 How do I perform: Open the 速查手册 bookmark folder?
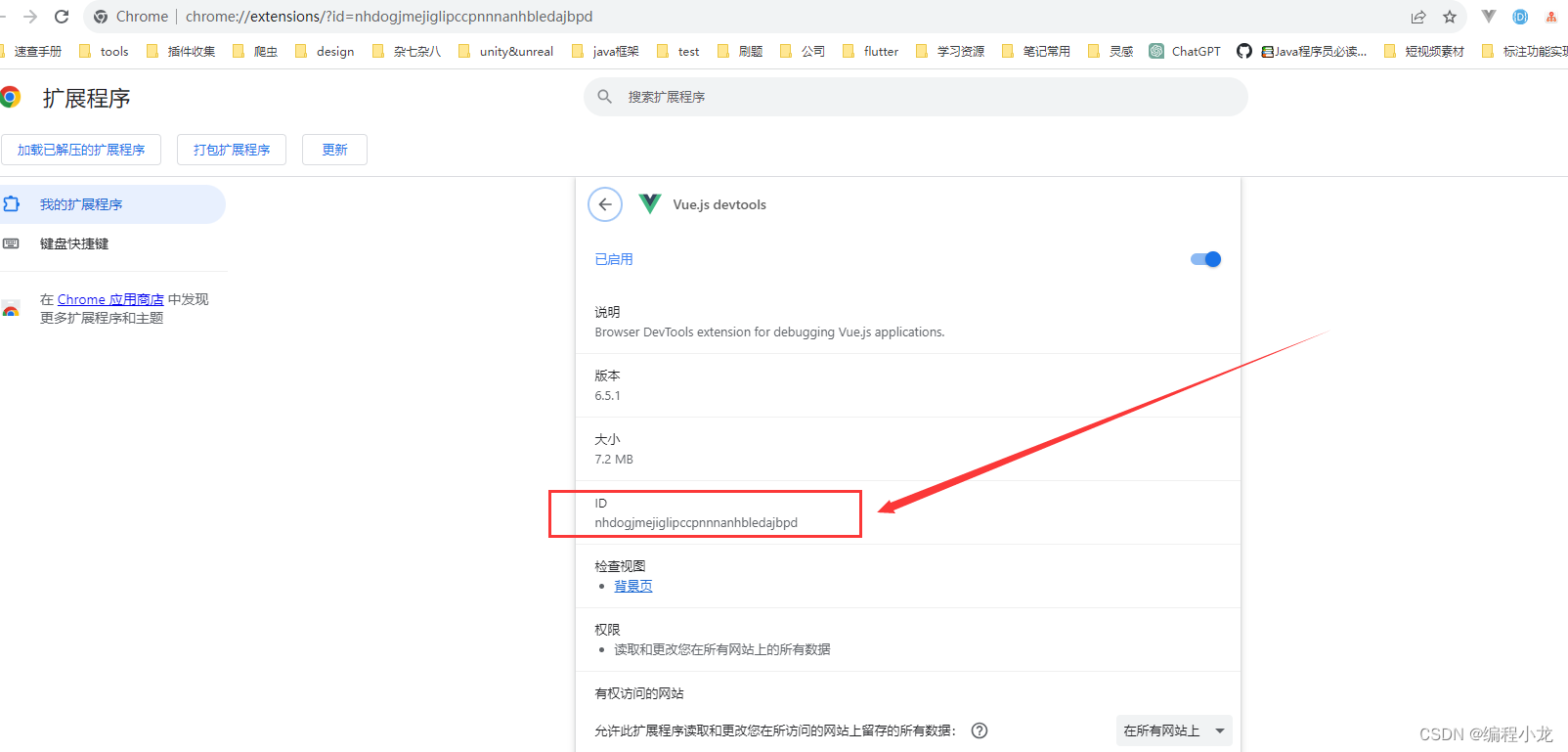pos(31,51)
